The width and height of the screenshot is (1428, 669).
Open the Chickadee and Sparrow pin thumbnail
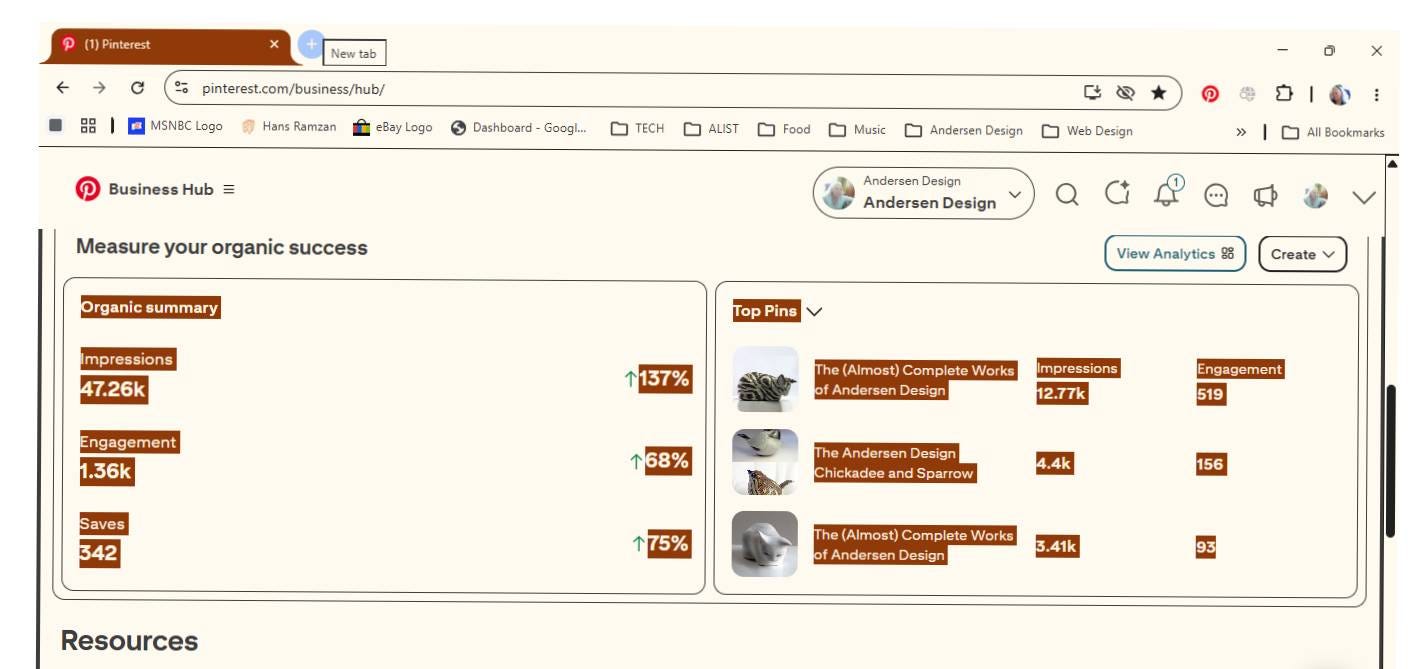765,462
